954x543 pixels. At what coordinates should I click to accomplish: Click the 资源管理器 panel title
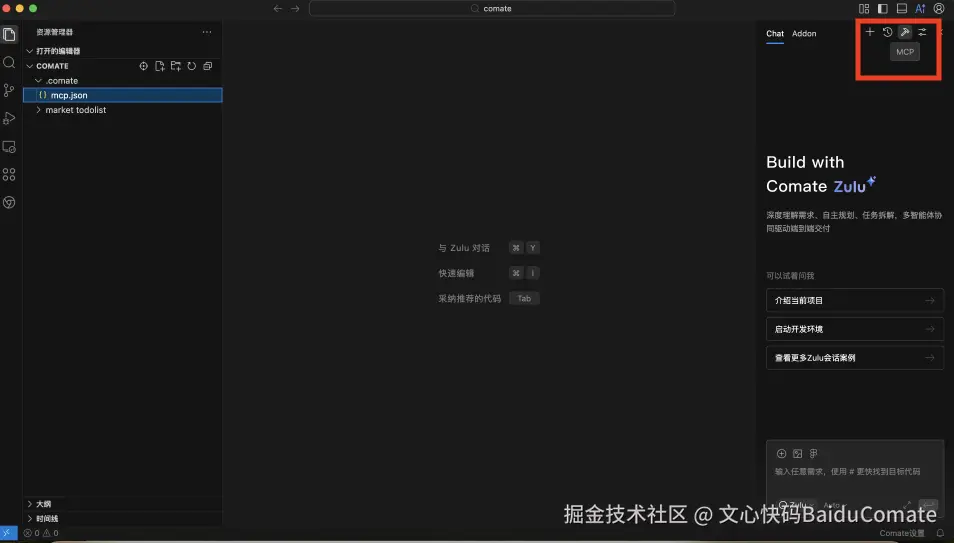pos(54,32)
